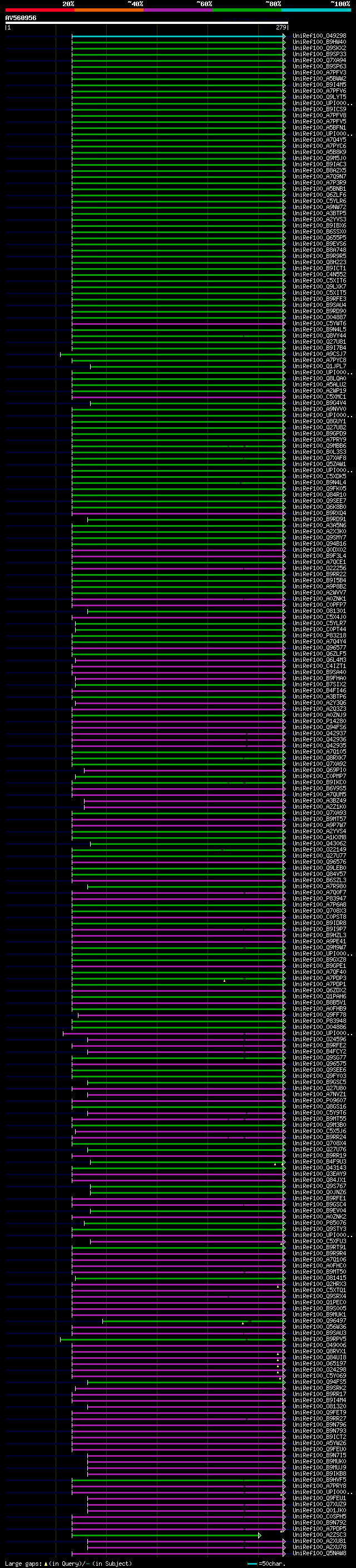This screenshot has width=356, height=1568.
Task: Click the =50char. scale legend
Action: coord(265,1564)
